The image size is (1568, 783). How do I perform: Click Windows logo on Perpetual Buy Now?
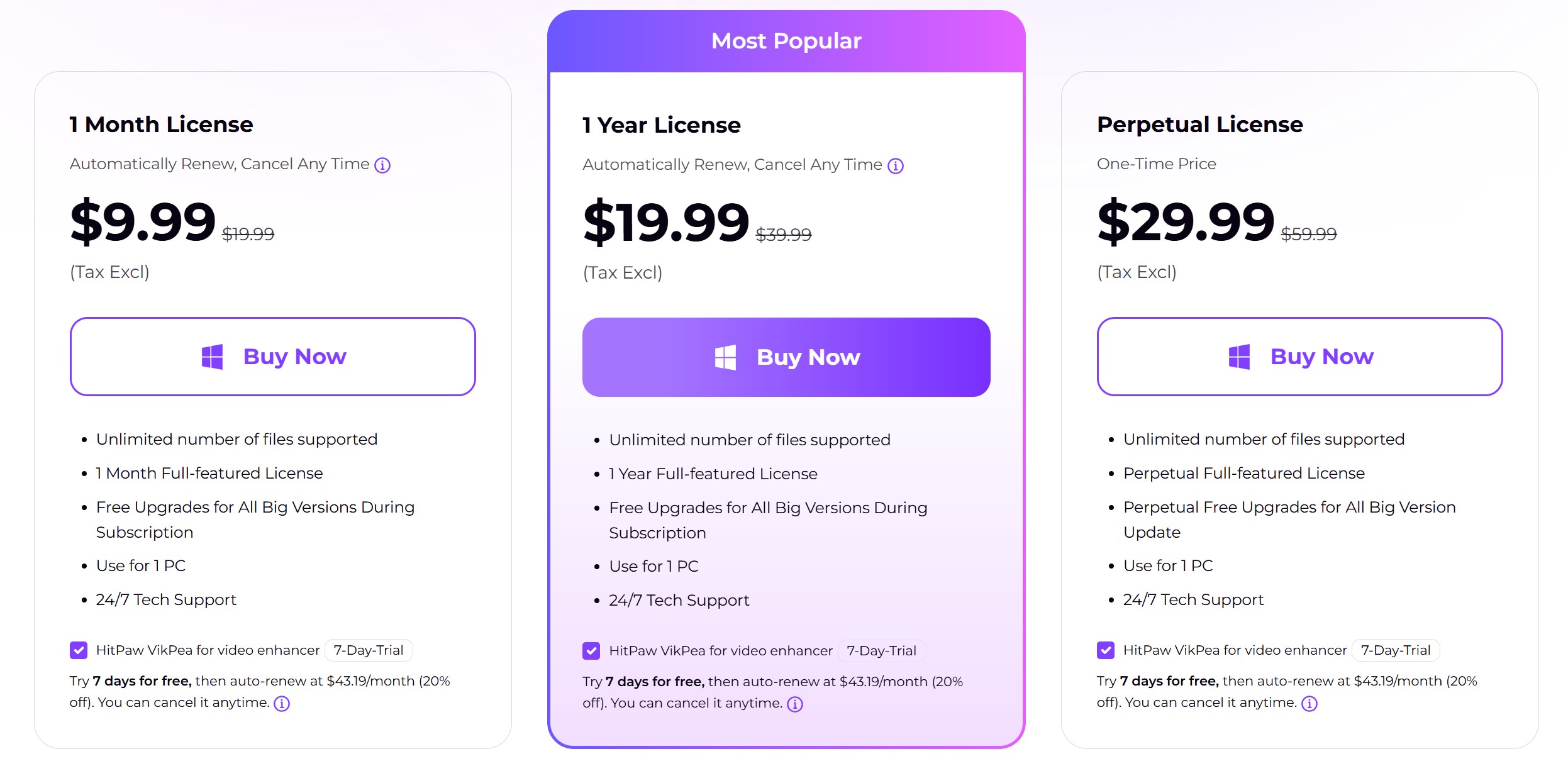point(1239,357)
